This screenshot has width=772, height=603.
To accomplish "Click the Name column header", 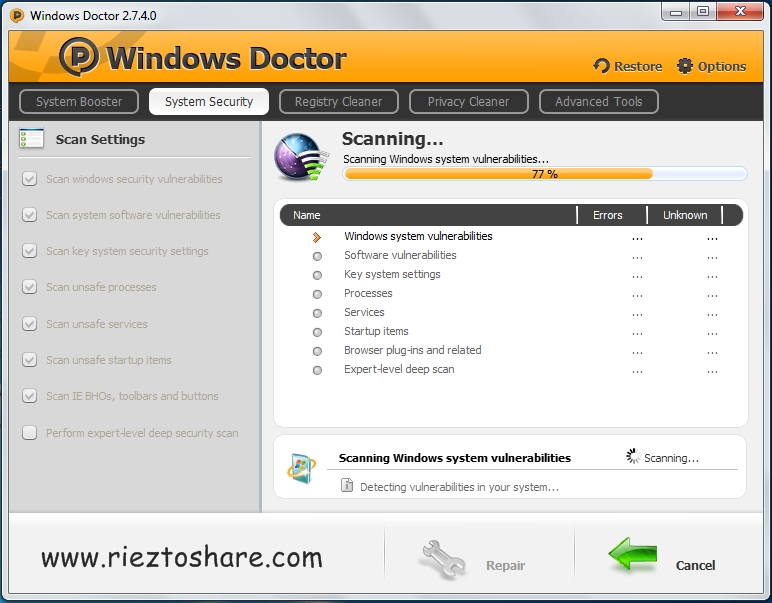I will tap(307, 215).
